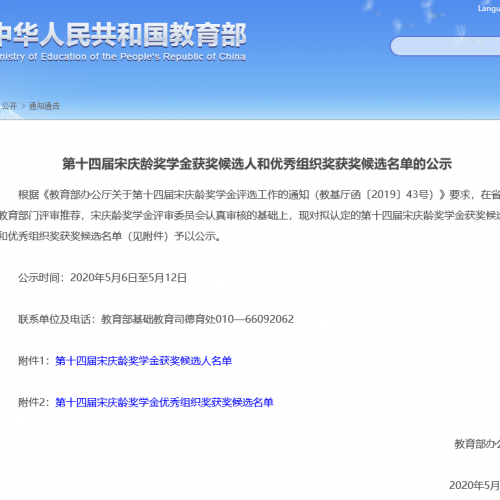This screenshot has height=500, width=500.
Task: Click the paragraph starting 根据《教育部办公厅
Action: click(259, 195)
